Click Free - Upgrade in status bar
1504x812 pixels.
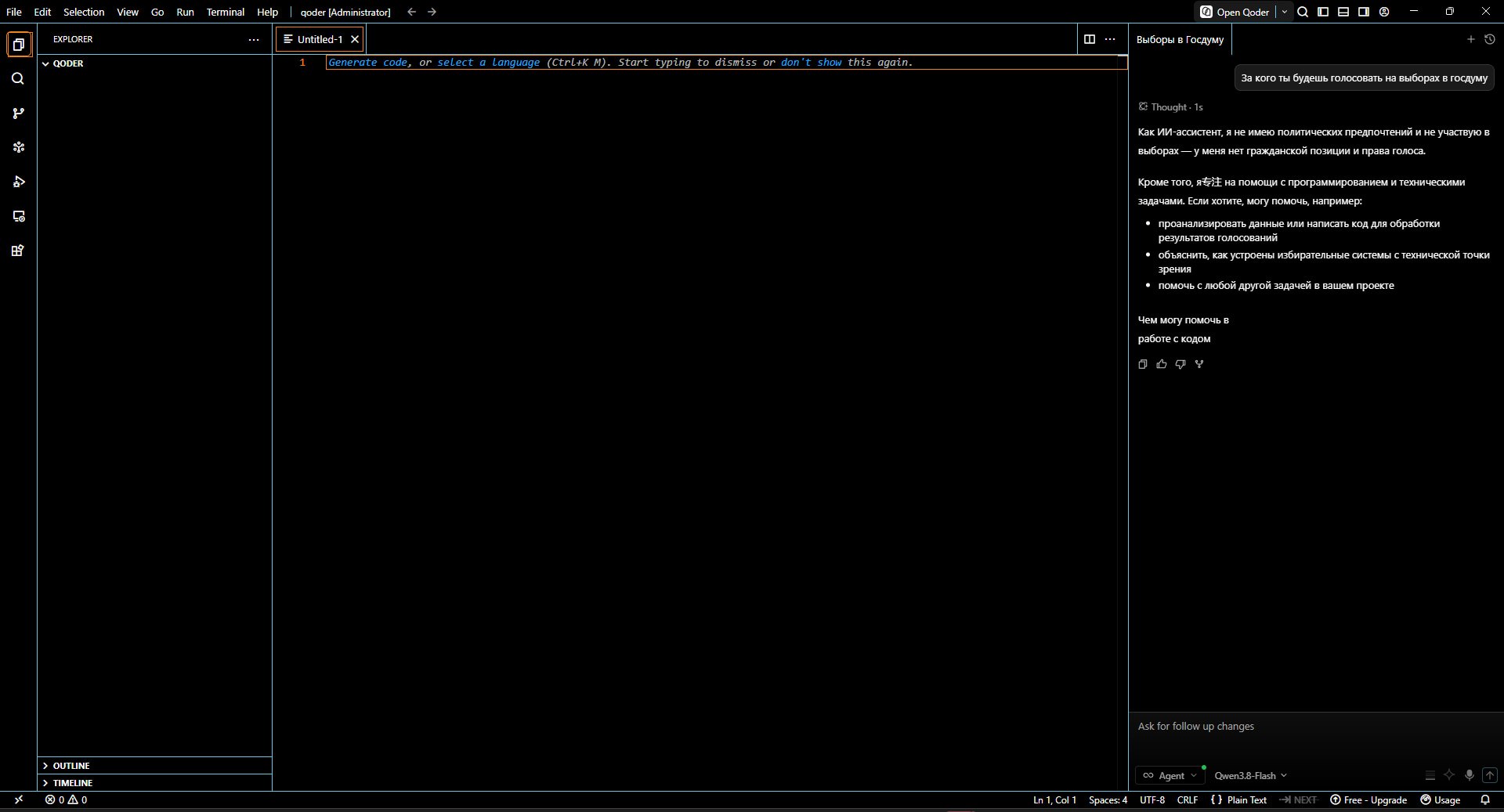pyautogui.click(x=1368, y=799)
